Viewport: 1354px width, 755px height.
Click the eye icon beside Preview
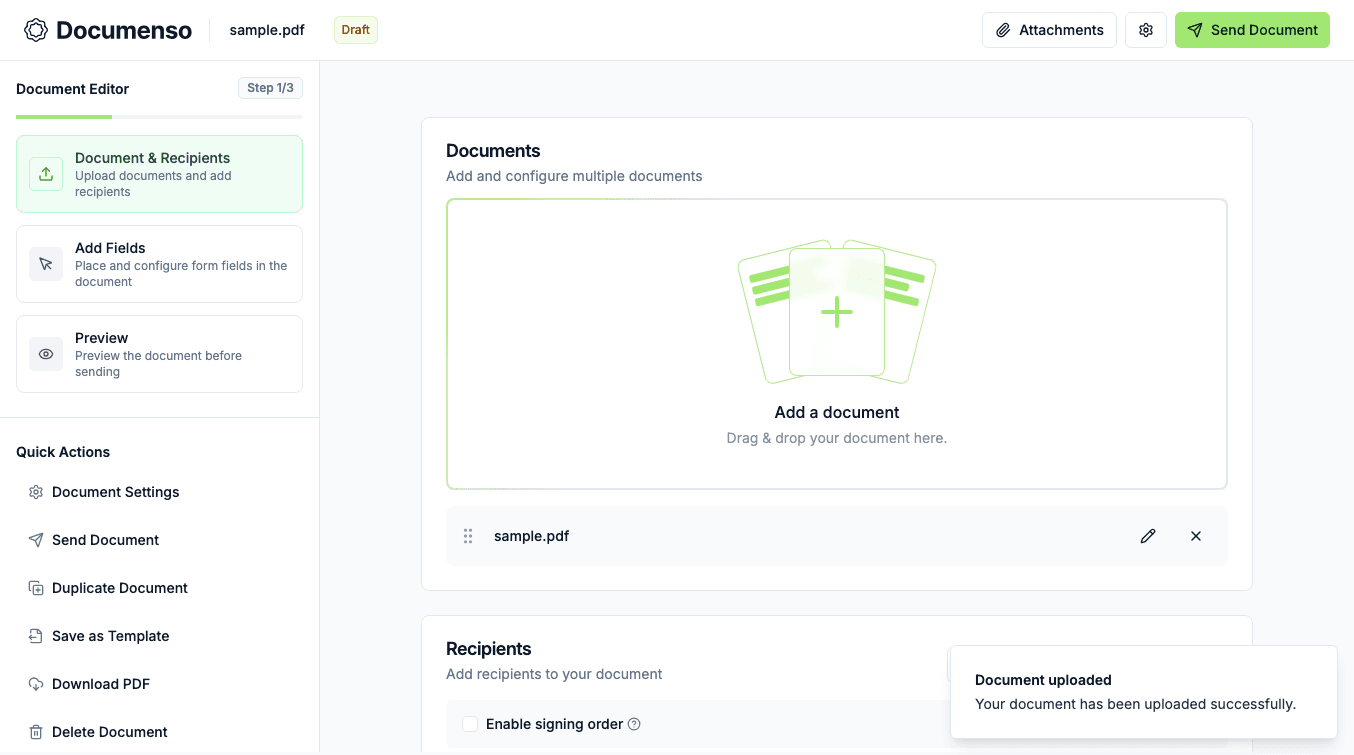pos(46,354)
